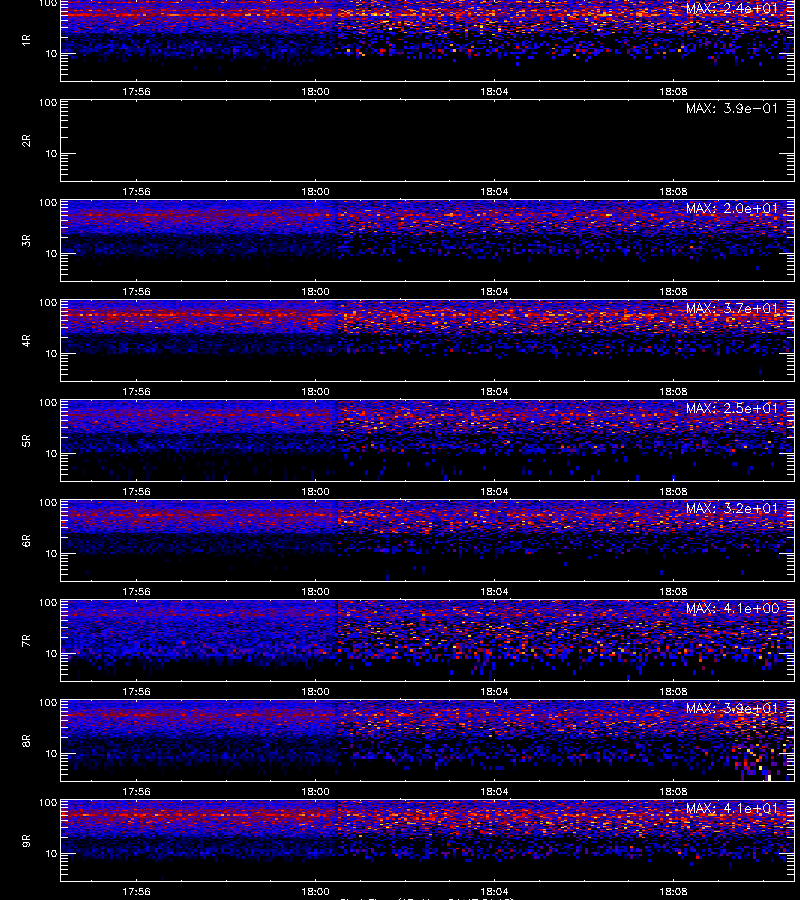Click the 18:04 tick label below panel 3R
Image resolution: width=800 pixels, height=900 pixels.
pyautogui.click(x=494, y=292)
